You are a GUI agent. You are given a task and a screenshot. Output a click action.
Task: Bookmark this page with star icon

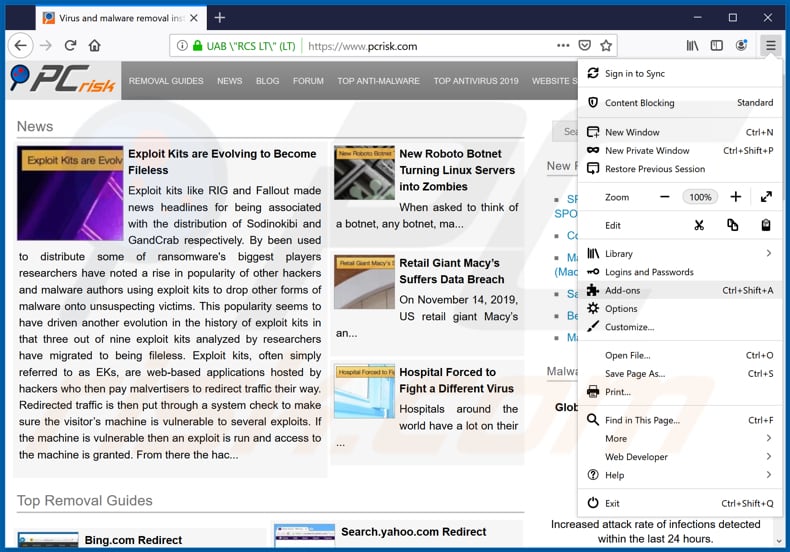[x=606, y=46]
